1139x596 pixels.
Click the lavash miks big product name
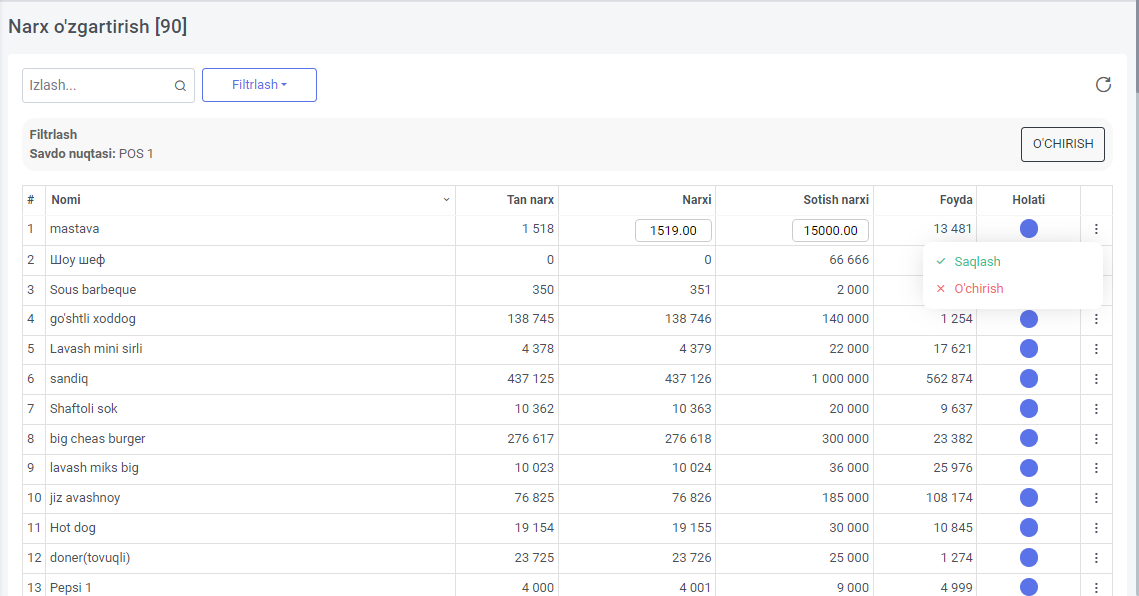(94, 468)
